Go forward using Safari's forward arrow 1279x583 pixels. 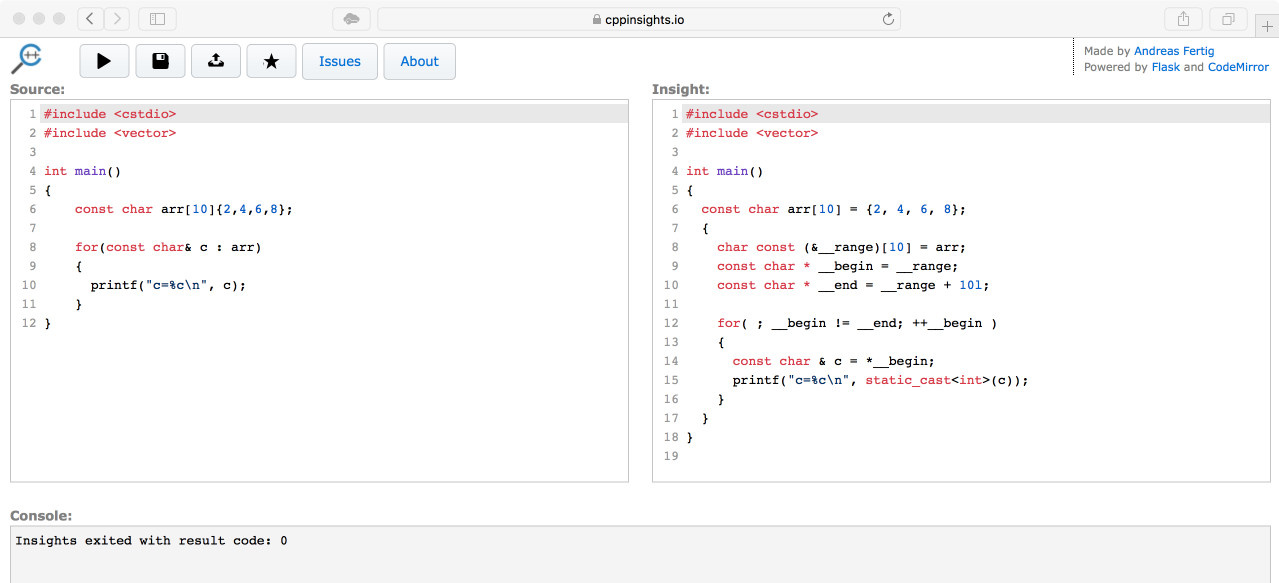pyautogui.click(x=117, y=19)
